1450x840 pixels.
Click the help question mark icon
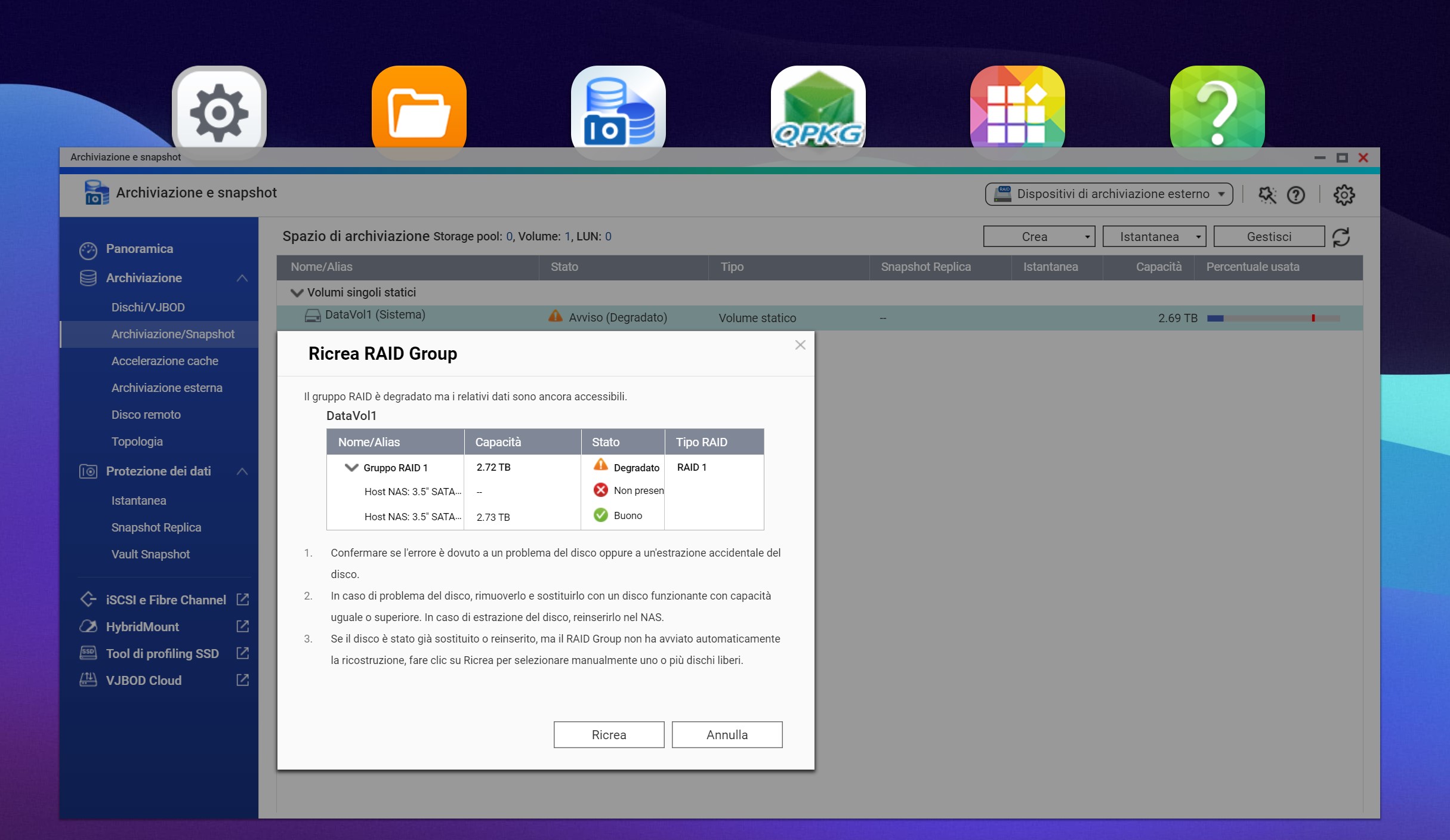(x=1295, y=194)
